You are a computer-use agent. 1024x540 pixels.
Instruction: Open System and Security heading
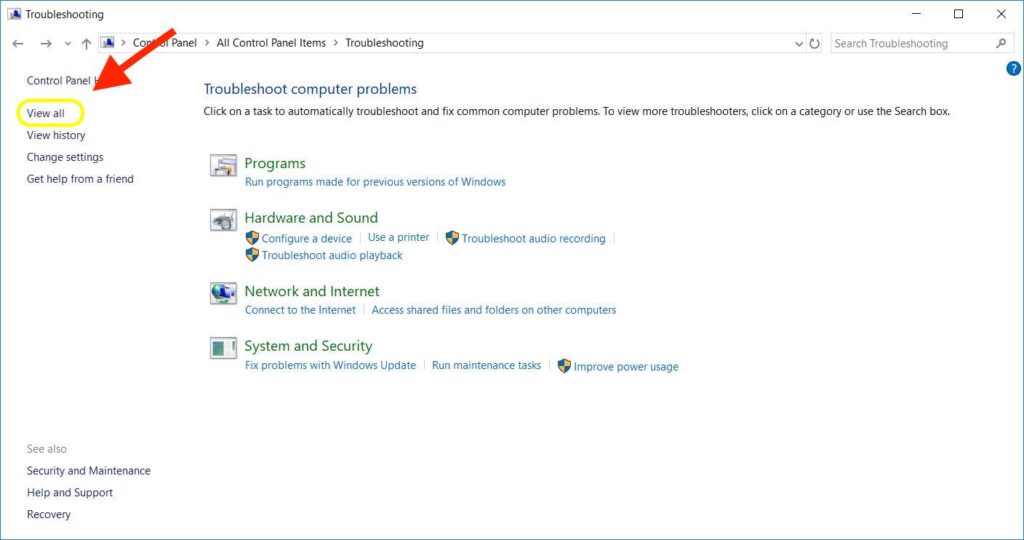coord(308,346)
